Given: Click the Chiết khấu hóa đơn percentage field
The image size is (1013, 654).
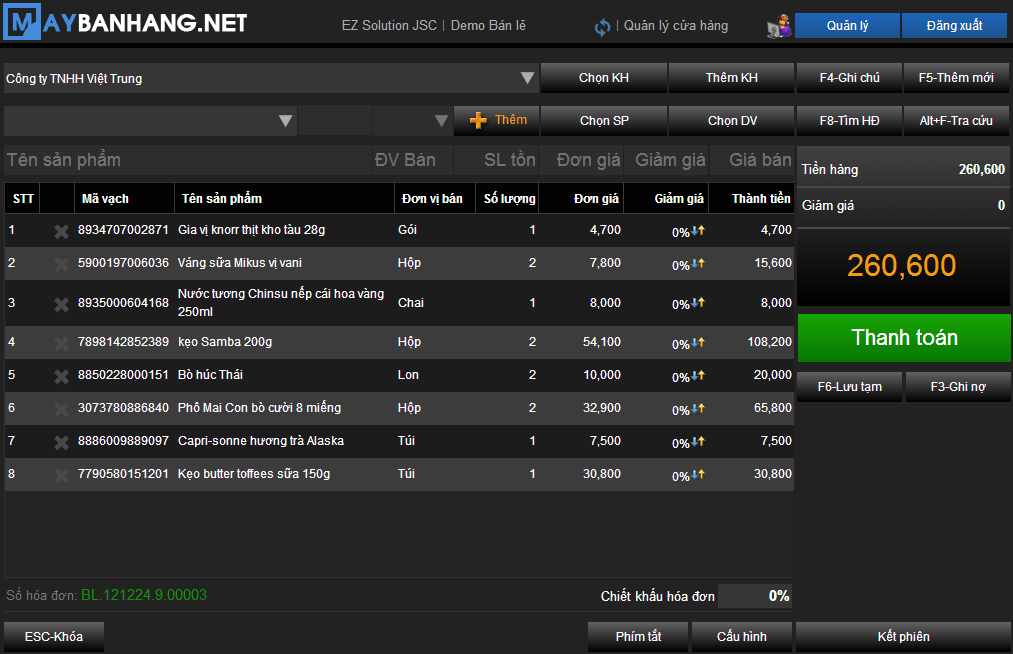Looking at the screenshot, I should 755,596.
